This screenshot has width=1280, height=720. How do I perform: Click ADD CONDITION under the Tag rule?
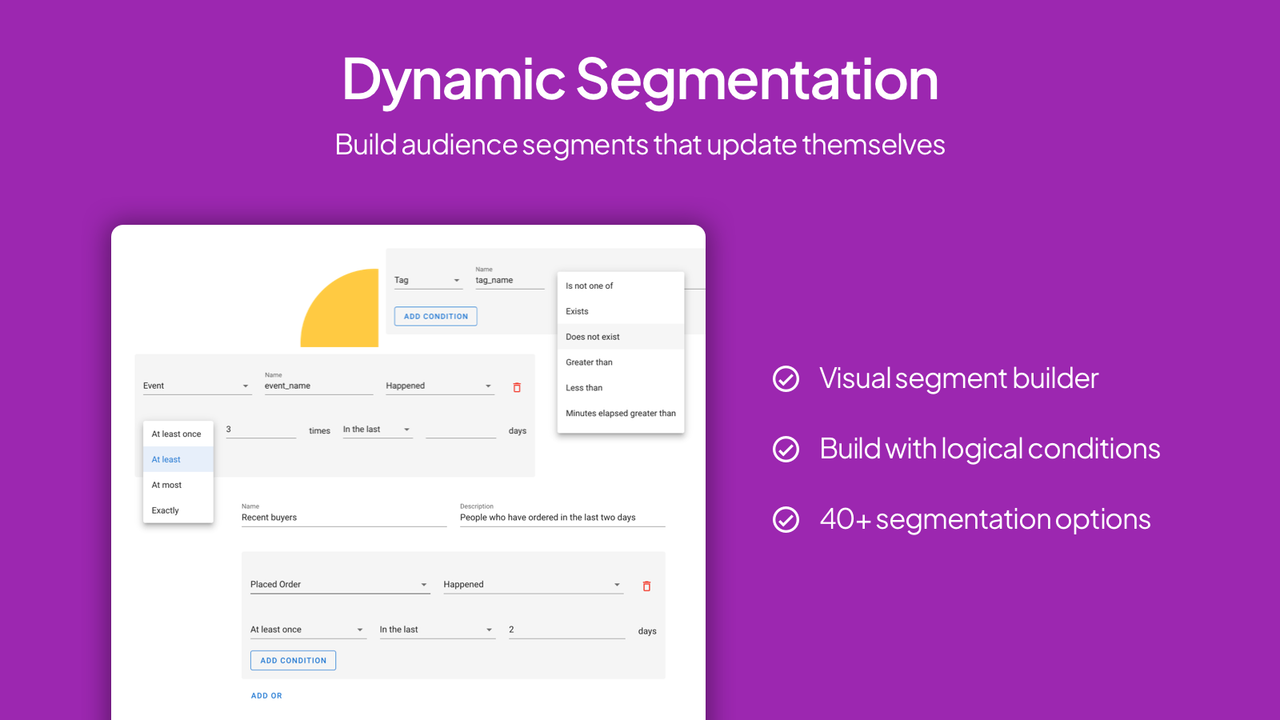pyautogui.click(x=435, y=315)
